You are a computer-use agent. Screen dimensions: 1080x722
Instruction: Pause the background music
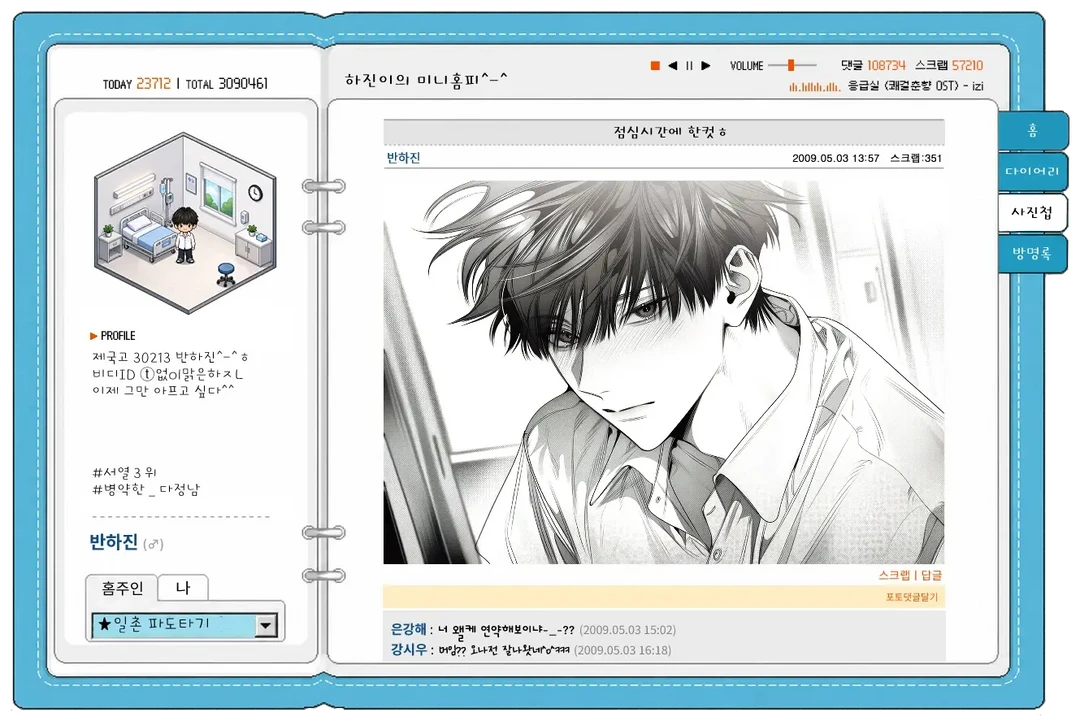tap(689, 65)
